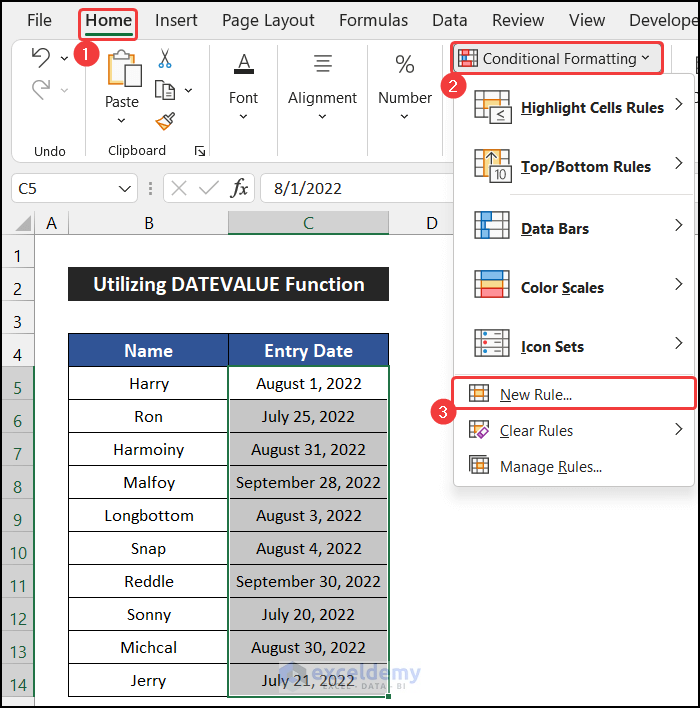Click the Top/Bottom Rules icon
The width and height of the screenshot is (700, 708).
(493, 166)
